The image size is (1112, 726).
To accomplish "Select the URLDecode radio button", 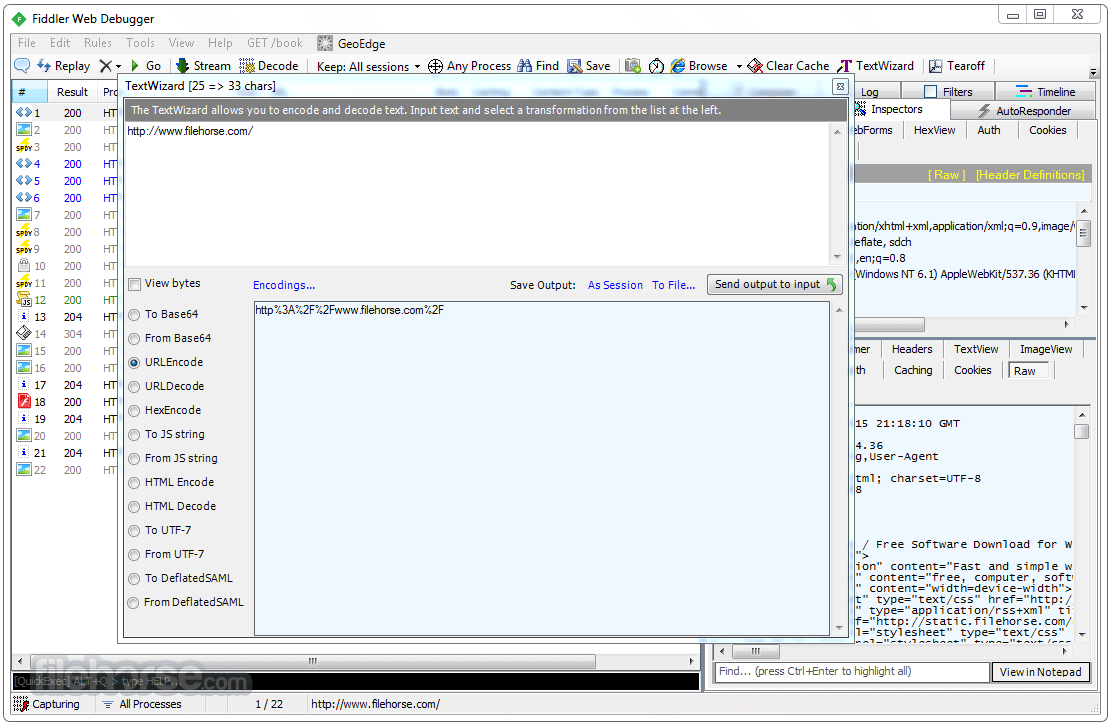I will (x=134, y=387).
